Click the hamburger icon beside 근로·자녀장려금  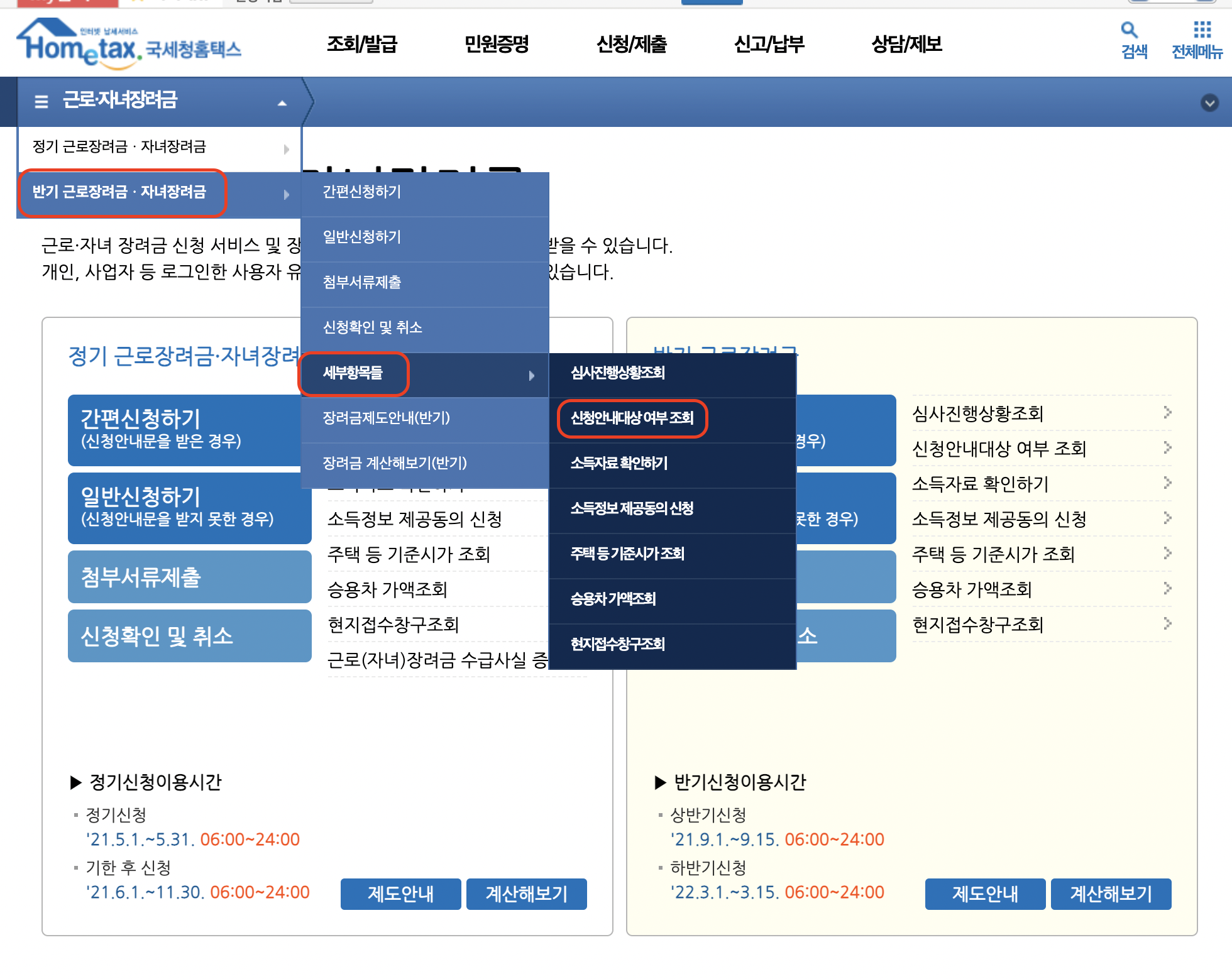(41, 101)
